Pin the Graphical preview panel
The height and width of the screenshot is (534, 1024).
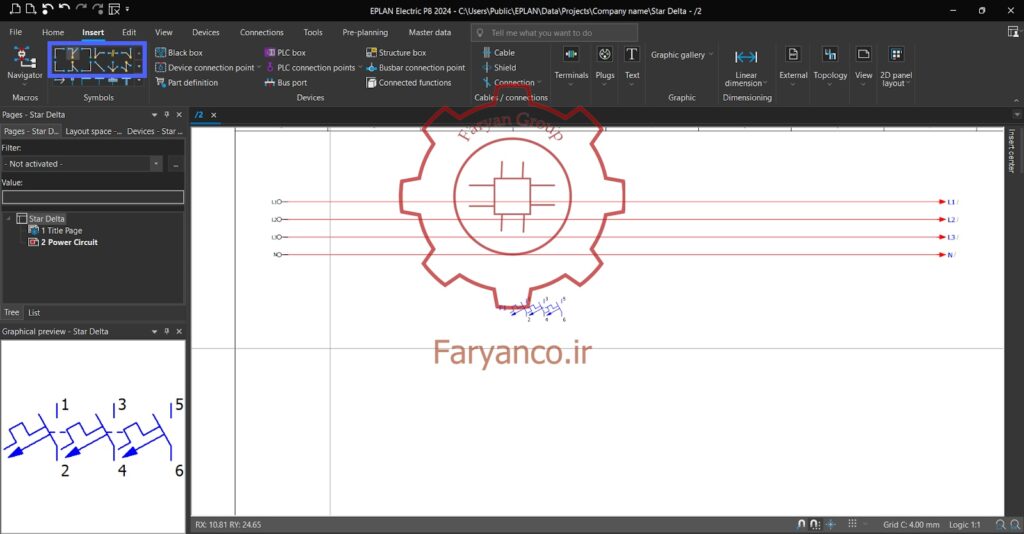[x=167, y=331]
